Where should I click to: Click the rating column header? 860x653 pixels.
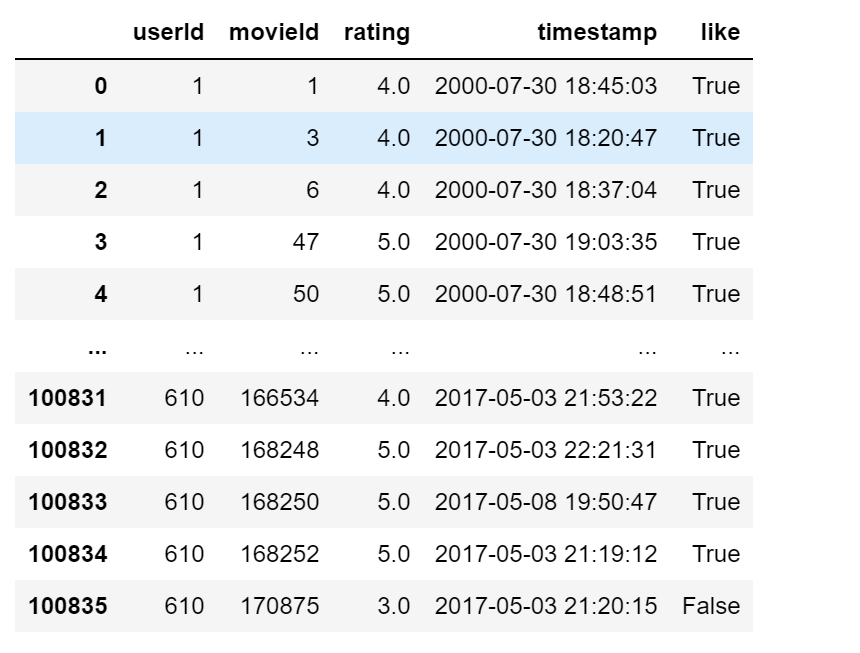pos(377,33)
